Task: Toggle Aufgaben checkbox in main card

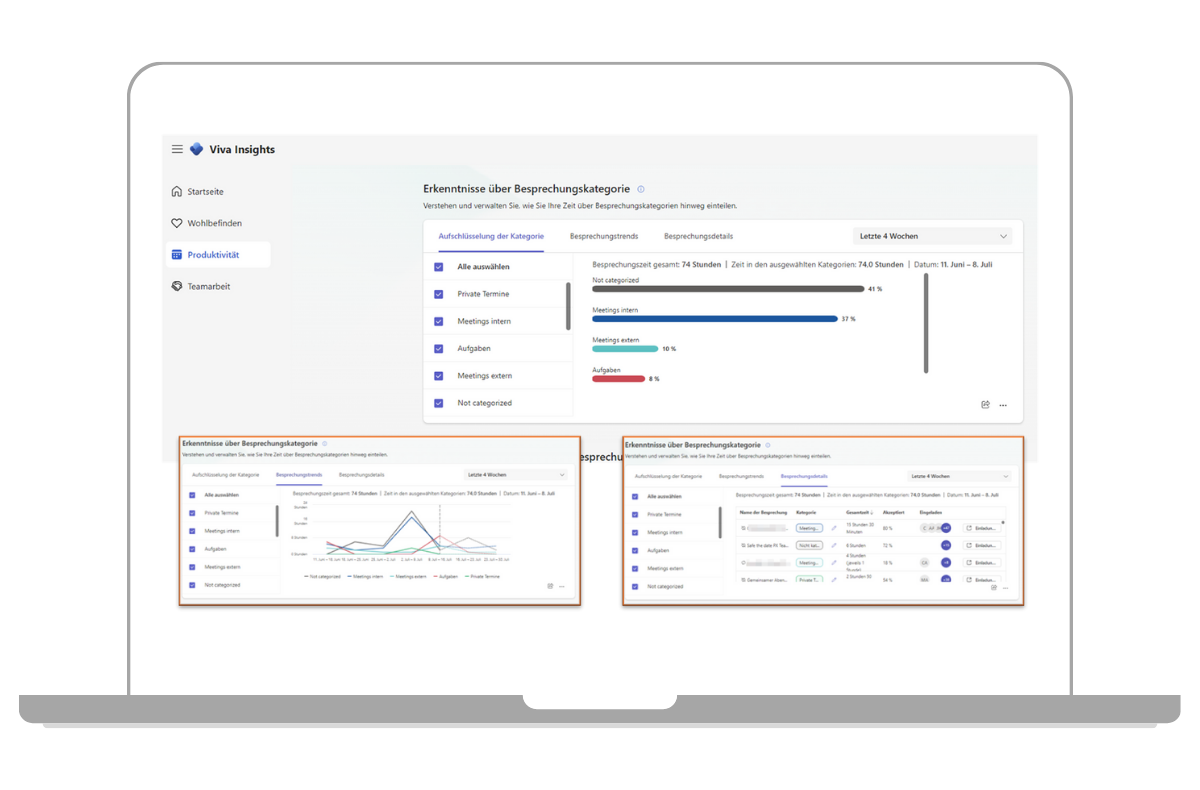Action: (x=439, y=348)
